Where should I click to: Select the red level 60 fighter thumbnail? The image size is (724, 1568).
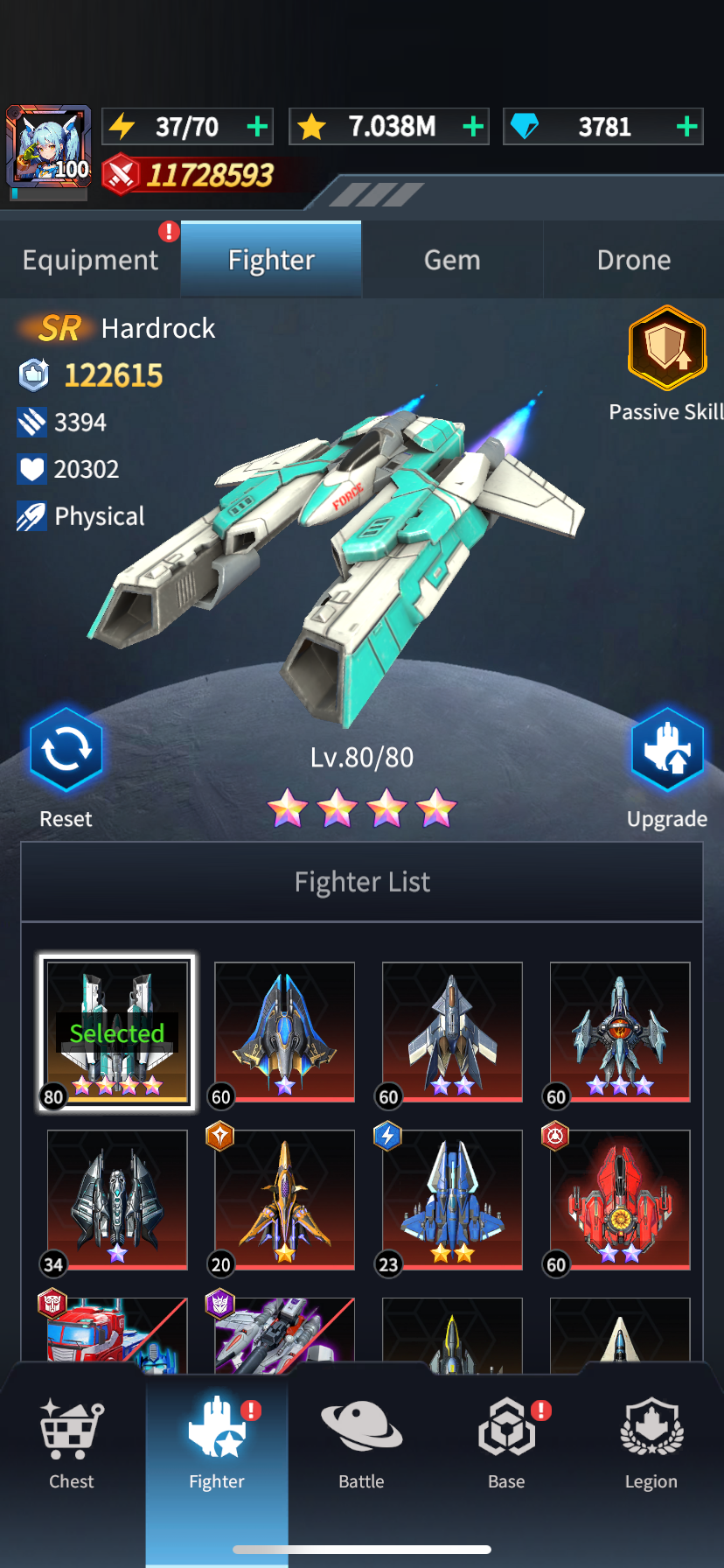pos(620,1200)
